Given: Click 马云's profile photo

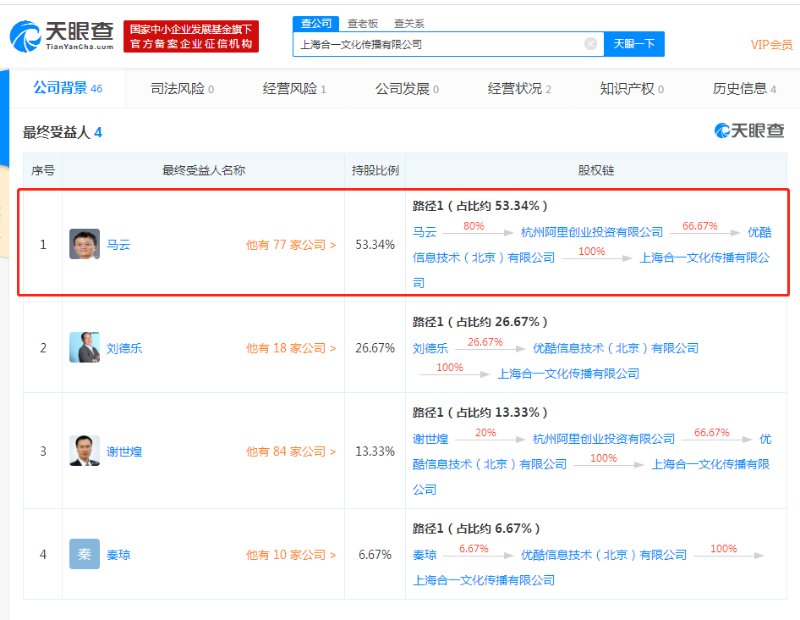Looking at the screenshot, I should click(85, 244).
